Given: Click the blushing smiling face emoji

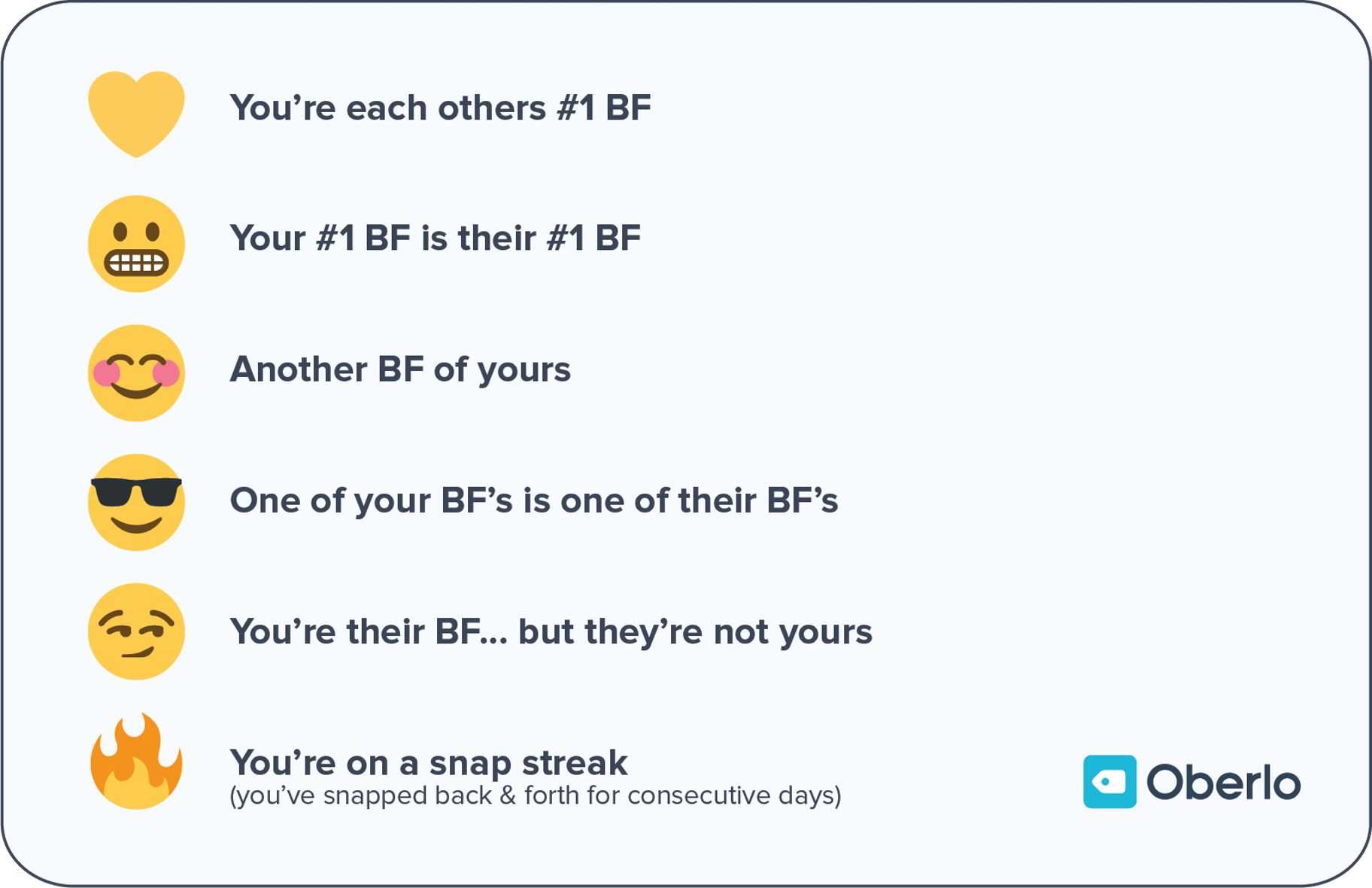Looking at the screenshot, I should point(136,373).
